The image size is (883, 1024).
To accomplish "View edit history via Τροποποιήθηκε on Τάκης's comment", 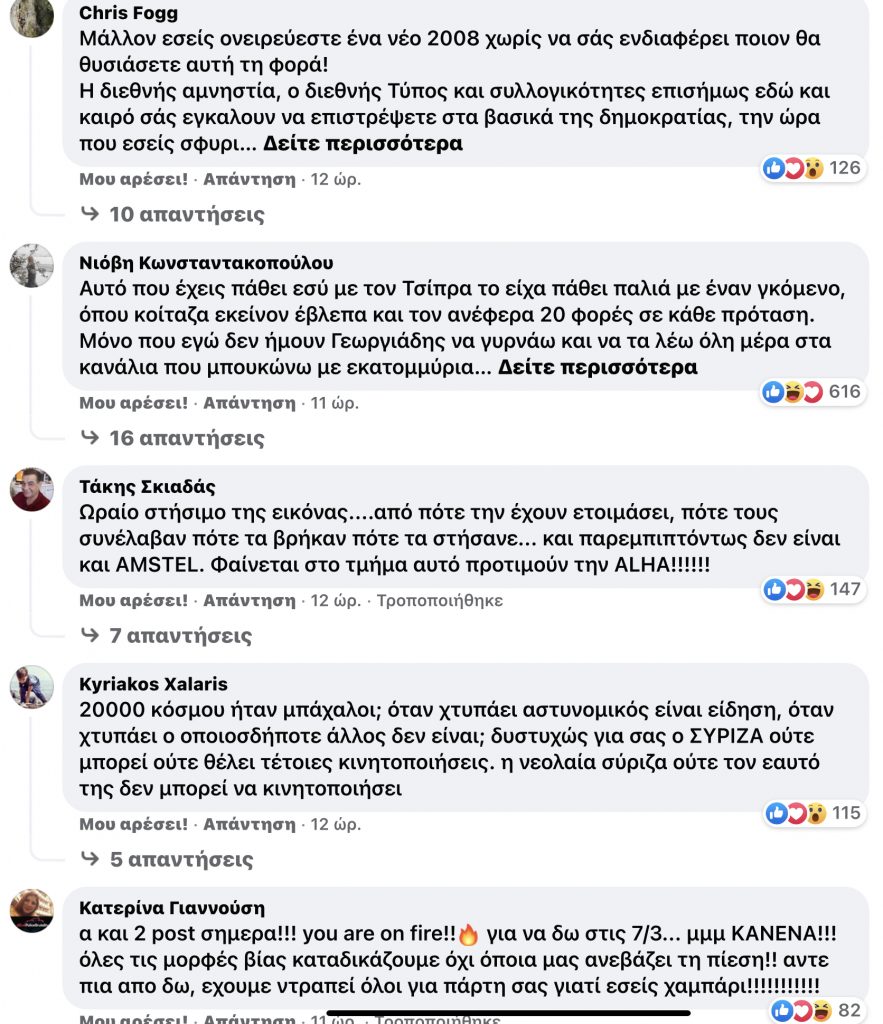I will [x=439, y=601].
